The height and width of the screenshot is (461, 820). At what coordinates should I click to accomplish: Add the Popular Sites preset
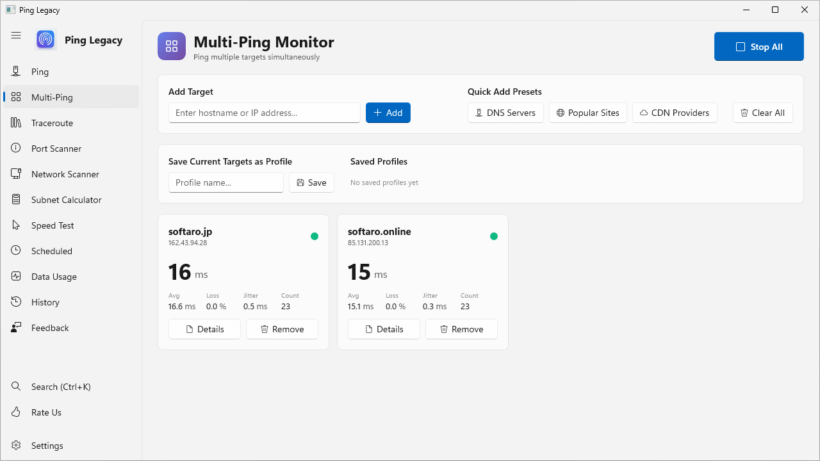point(587,113)
